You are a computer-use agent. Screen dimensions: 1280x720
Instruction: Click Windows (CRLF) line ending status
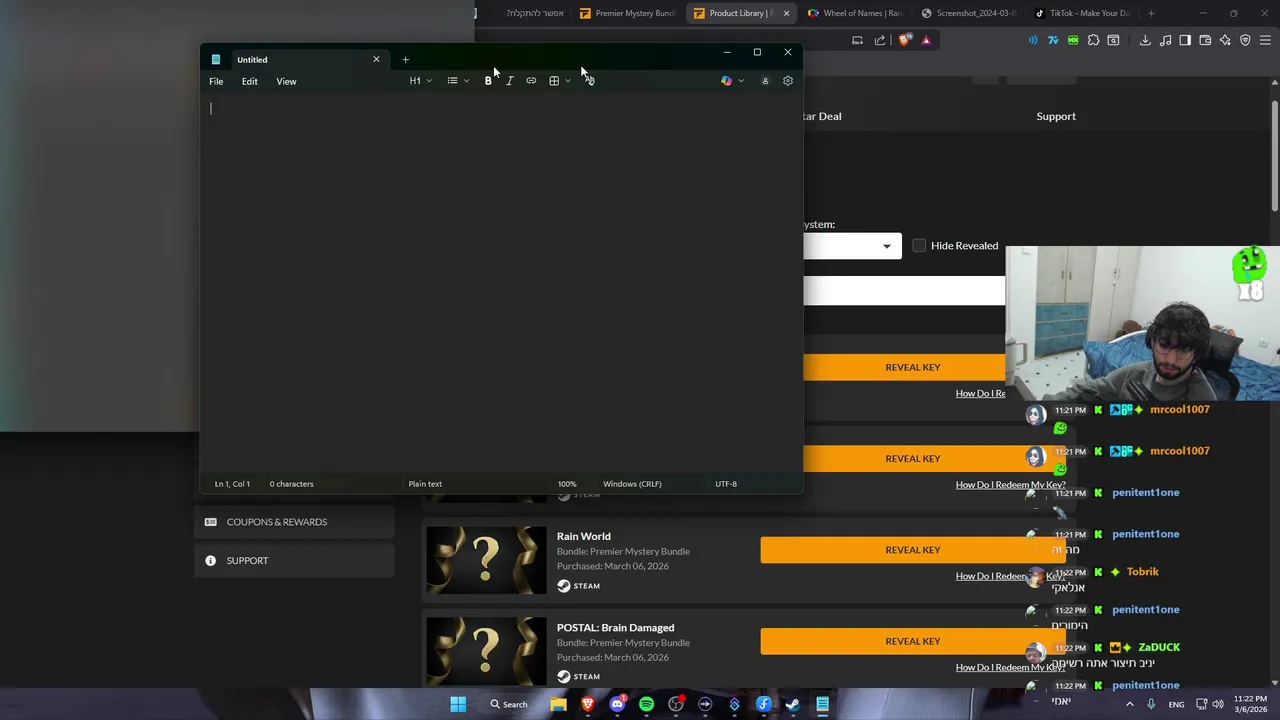pyautogui.click(x=632, y=484)
